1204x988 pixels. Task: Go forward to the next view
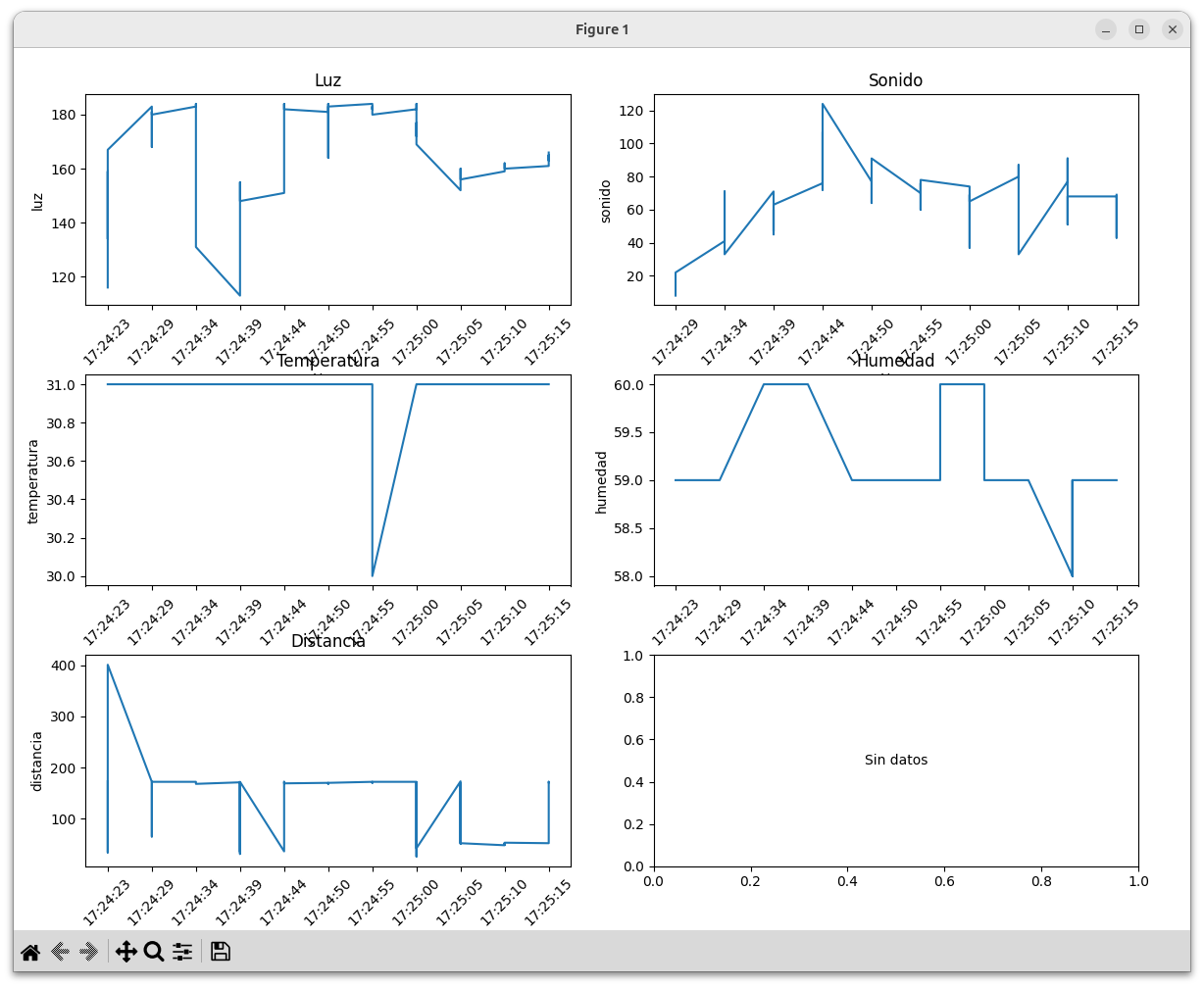[89, 951]
